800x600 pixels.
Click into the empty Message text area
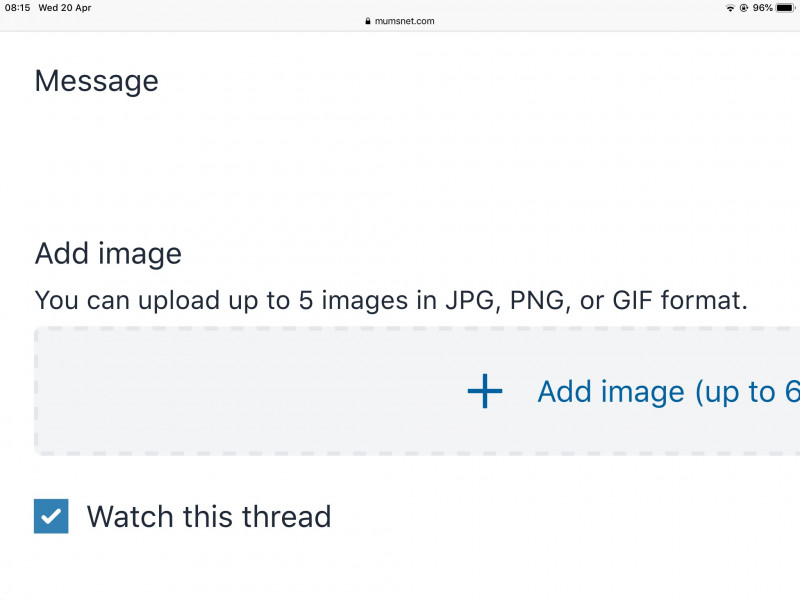point(400,160)
